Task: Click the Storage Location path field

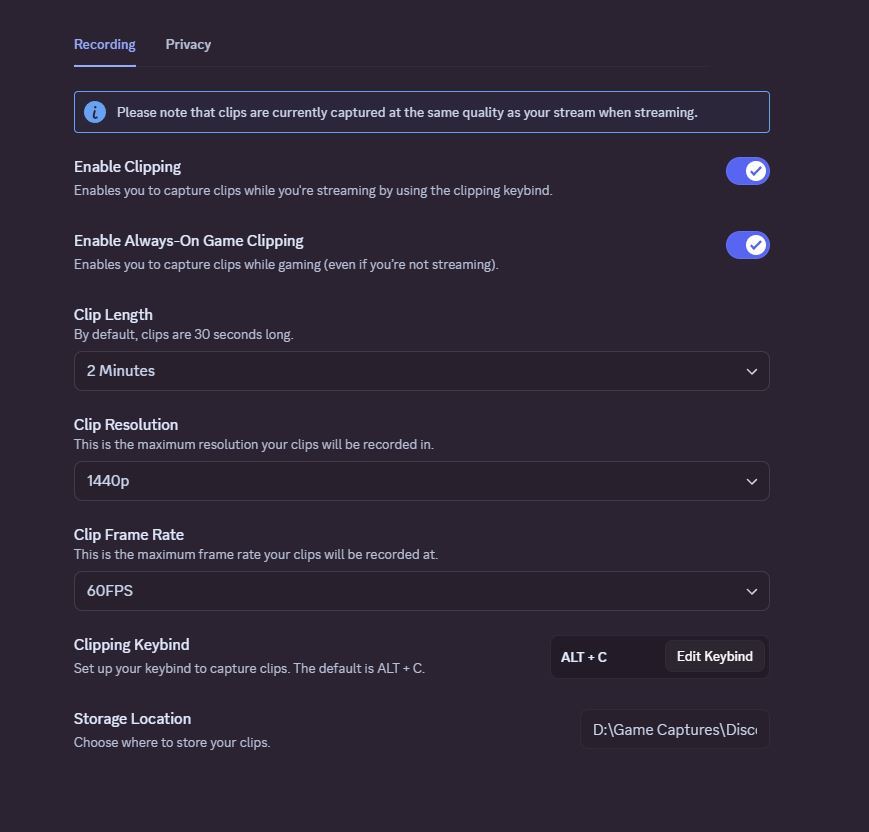Action: [675, 730]
